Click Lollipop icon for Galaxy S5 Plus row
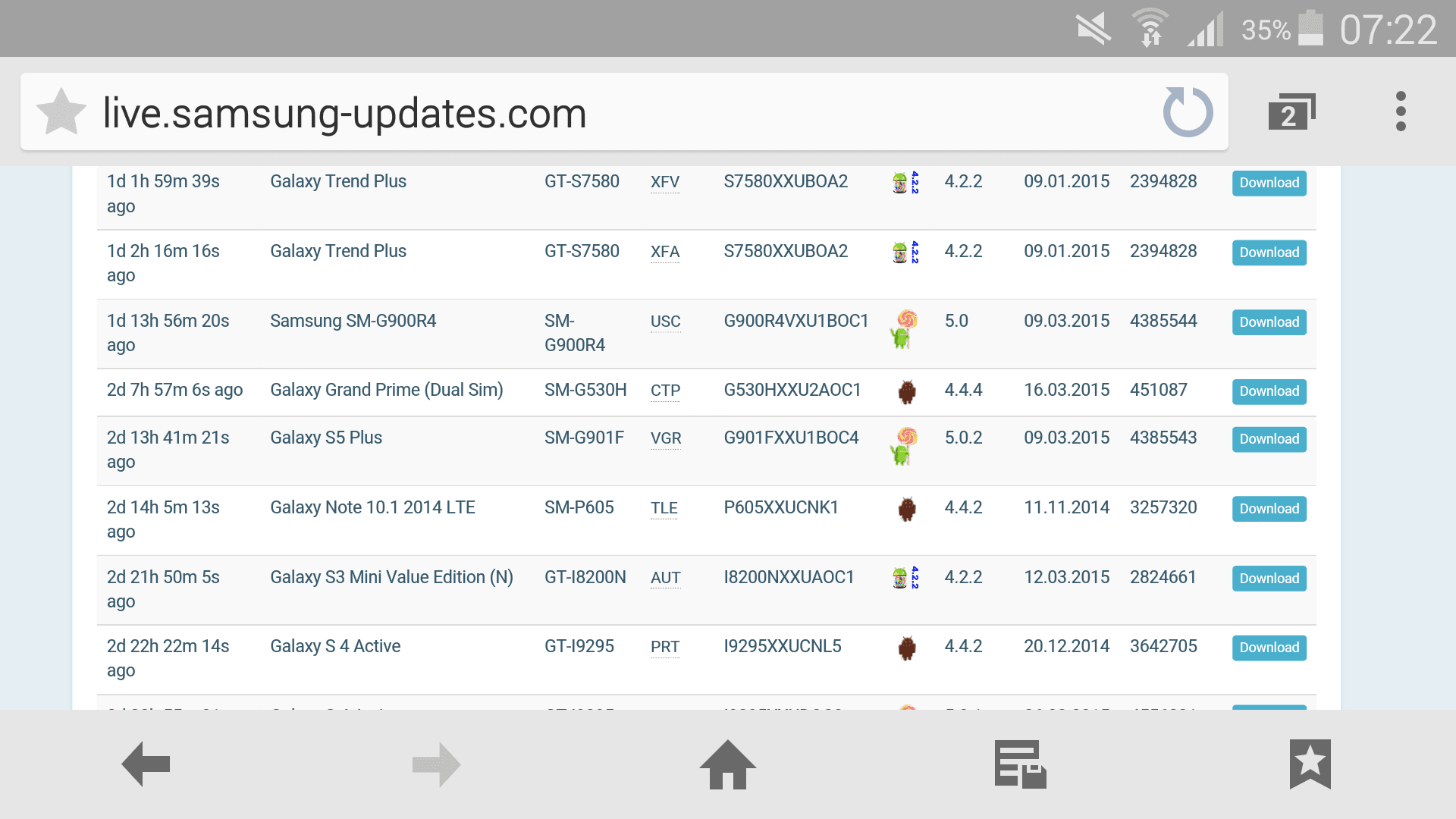The width and height of the screenshot is (1456, 819). point(905,446)
